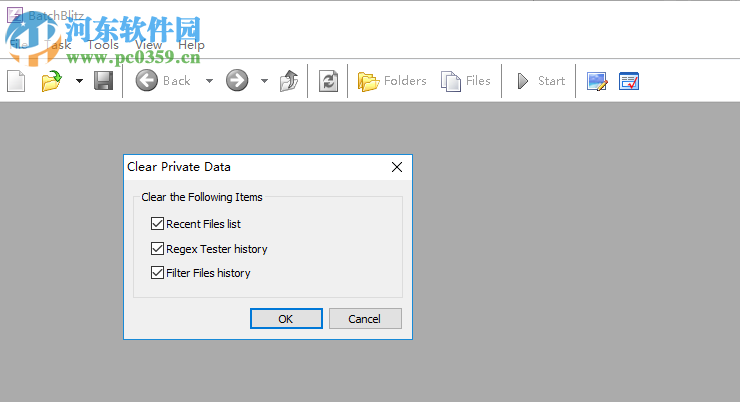Close the Clear Private Data dialog
Screen dimensions: 740x402
pos(397,167)
